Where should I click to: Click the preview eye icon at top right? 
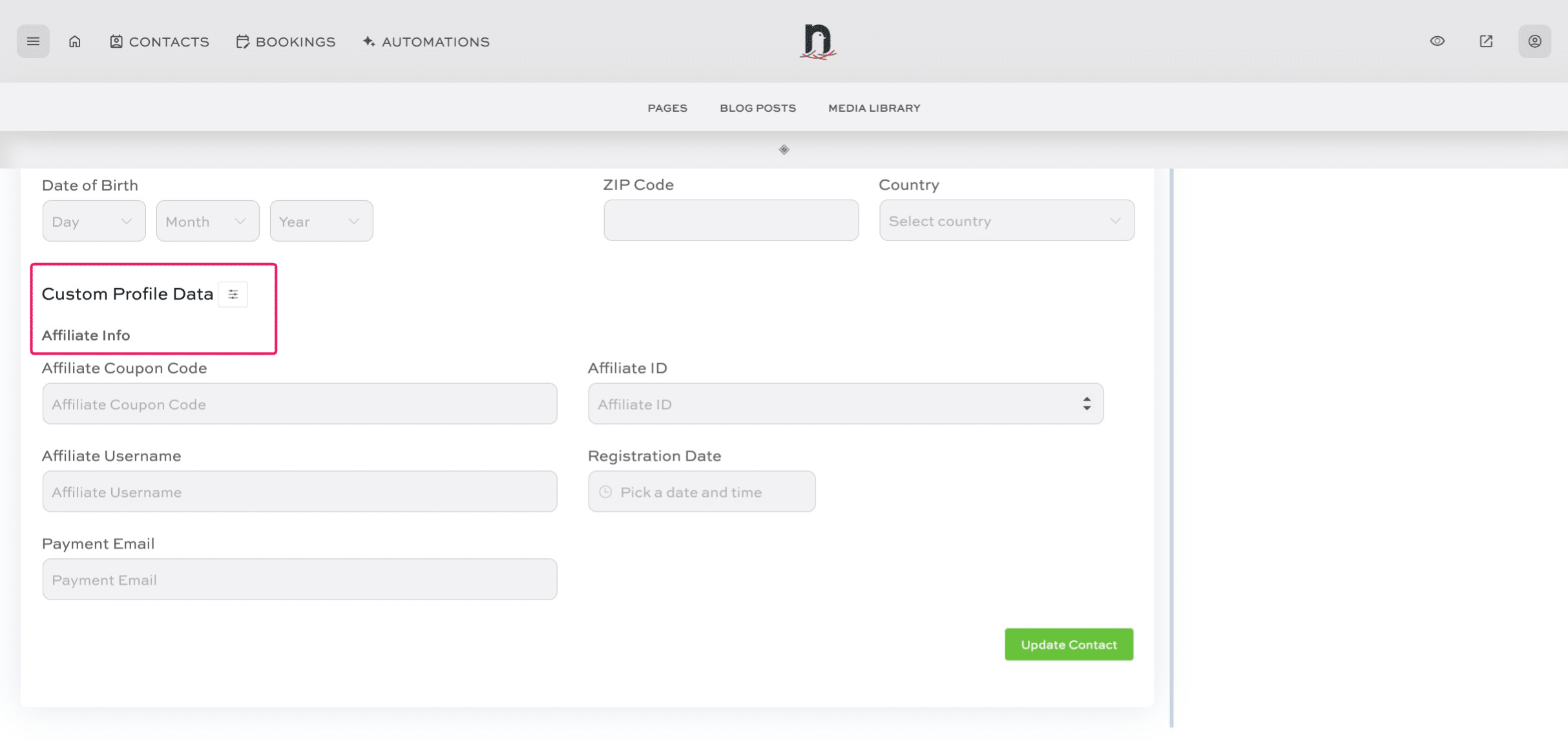pyautogui.click(x=1437, y=41)
